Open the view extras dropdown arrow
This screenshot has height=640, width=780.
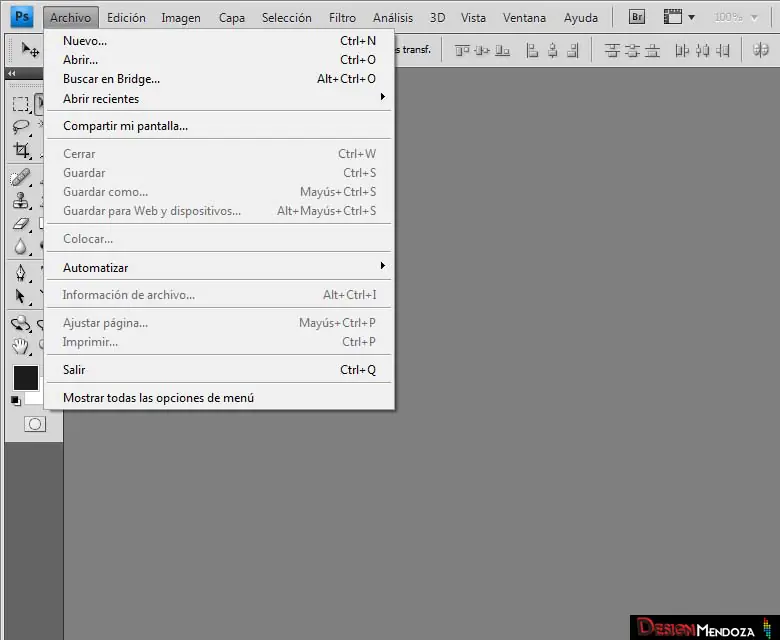point(691,17)
